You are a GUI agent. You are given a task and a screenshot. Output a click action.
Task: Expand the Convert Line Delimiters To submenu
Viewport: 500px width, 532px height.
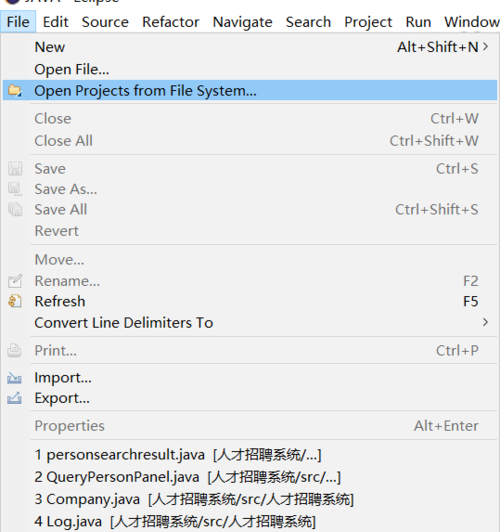click(485, 322)
